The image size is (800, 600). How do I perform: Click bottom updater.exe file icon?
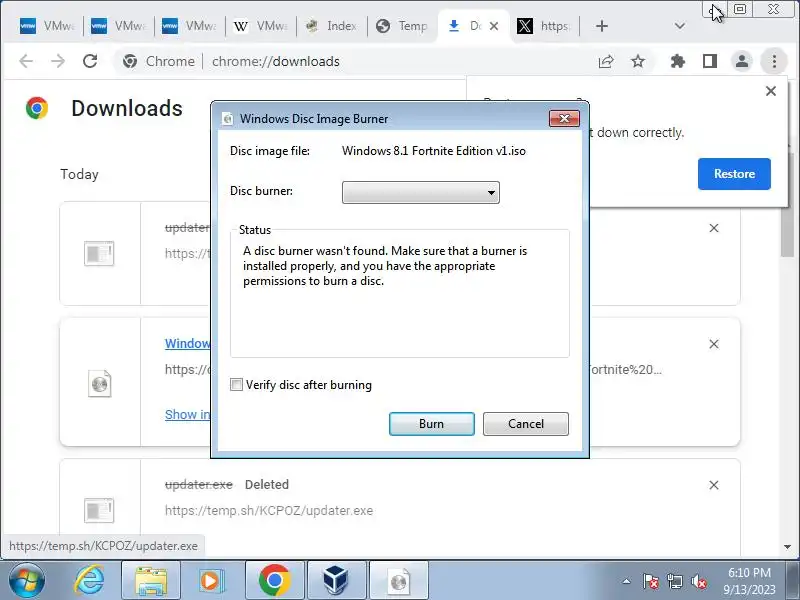(99, 510)
